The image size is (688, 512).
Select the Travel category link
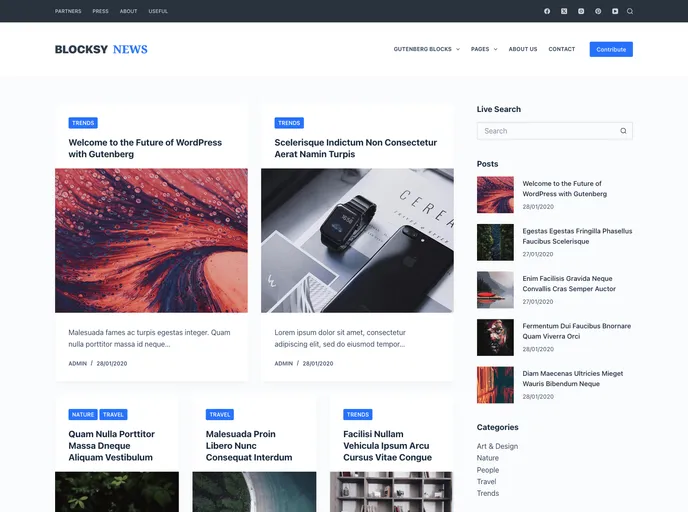point(487,482)
